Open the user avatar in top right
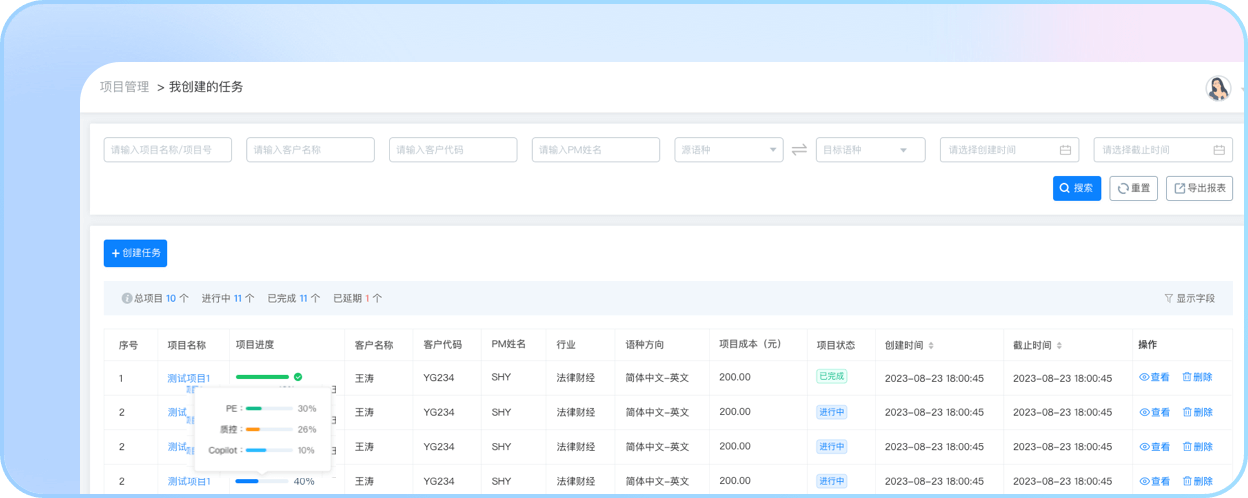 1217,88
